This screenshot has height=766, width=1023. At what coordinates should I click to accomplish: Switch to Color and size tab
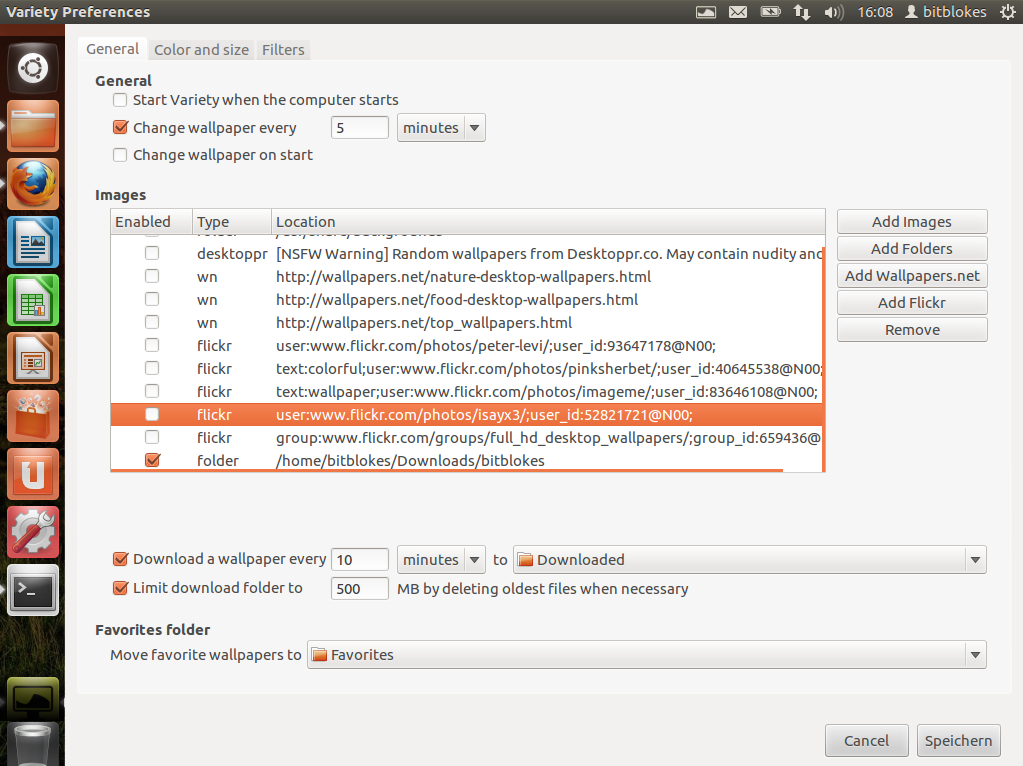(x=201, y=50)
